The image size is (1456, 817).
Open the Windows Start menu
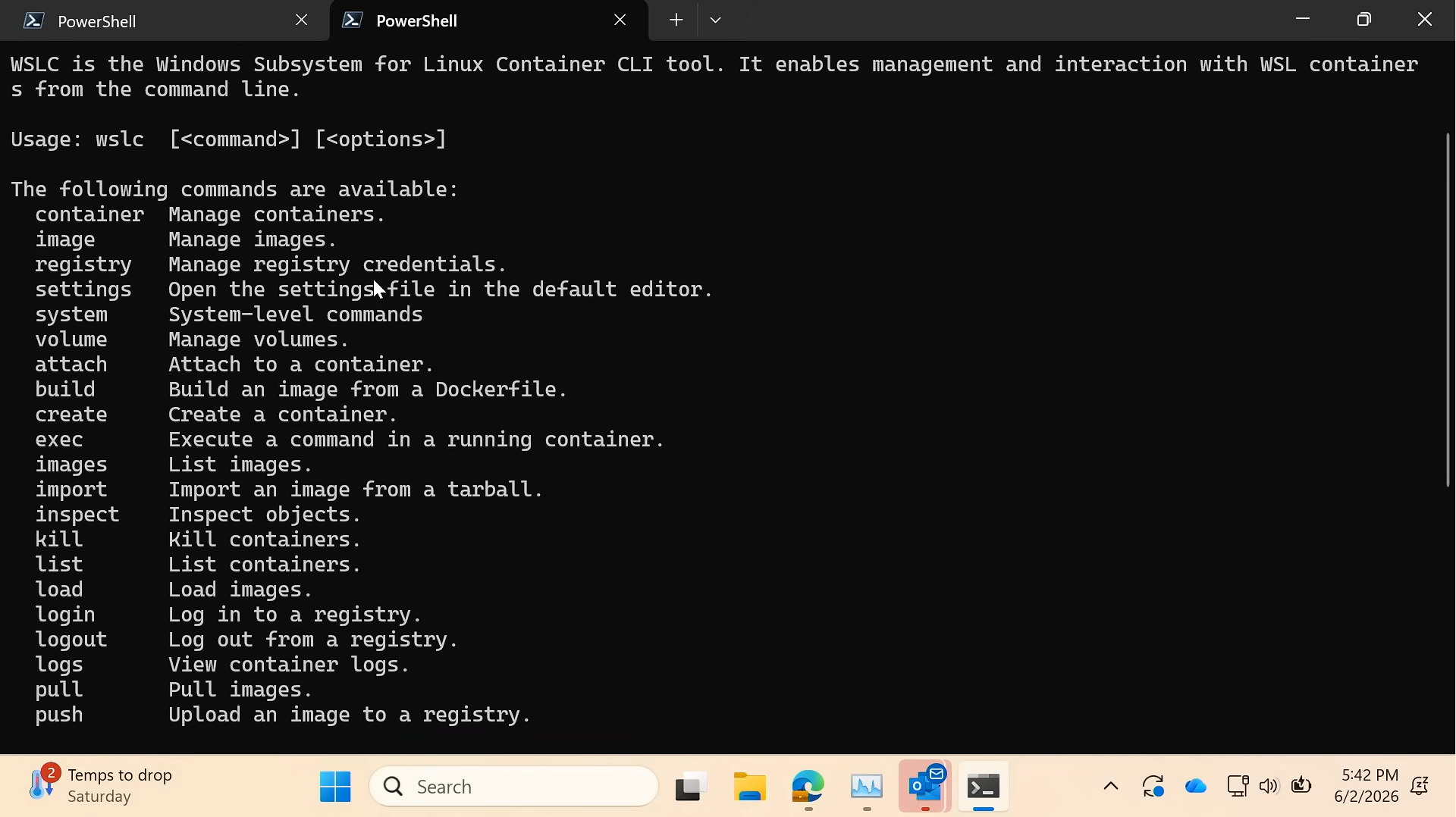pos(335,787)
